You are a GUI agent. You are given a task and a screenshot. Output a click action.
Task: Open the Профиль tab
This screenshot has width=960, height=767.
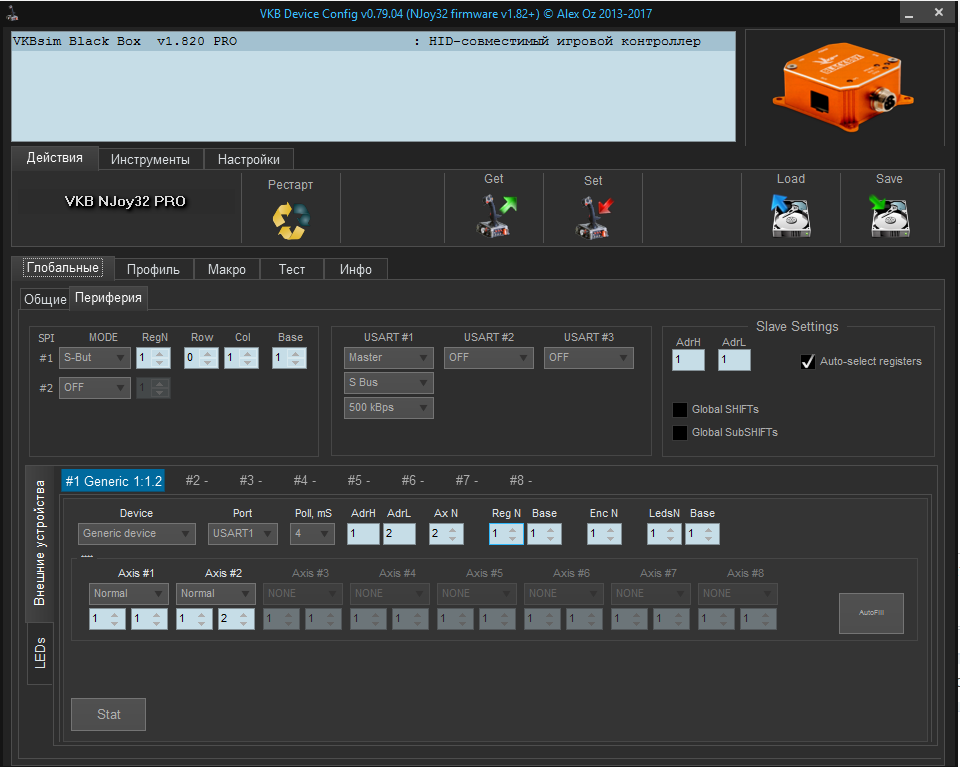153,269
